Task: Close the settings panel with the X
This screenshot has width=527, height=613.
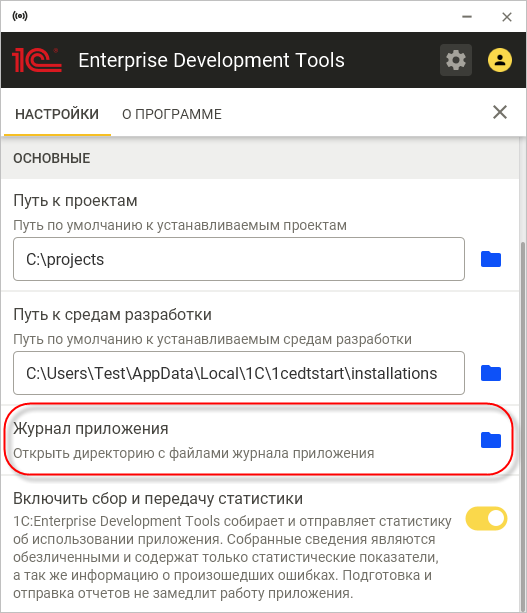Action: (500, 112)
